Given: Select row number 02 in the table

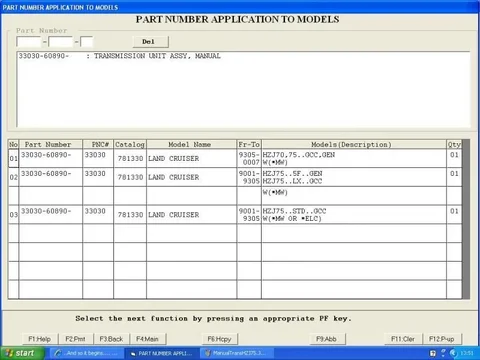Looking at the screenshot, I should (x=13, y=177).
